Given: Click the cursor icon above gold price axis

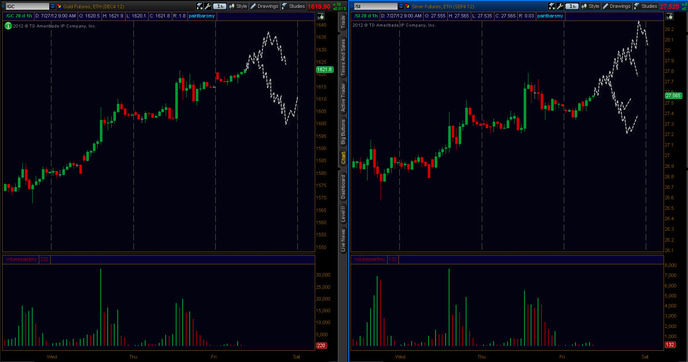Looking at the screenshot, I should tap(321, 16).
